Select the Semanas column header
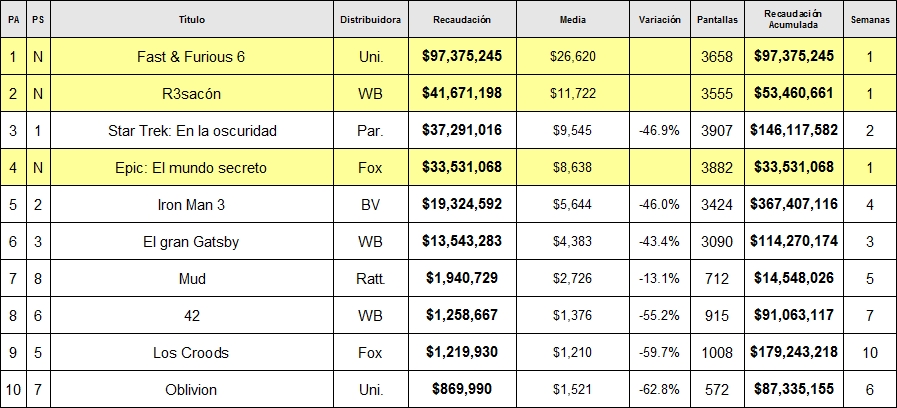Viewport: 897px width, 408px height. (869, 19)
